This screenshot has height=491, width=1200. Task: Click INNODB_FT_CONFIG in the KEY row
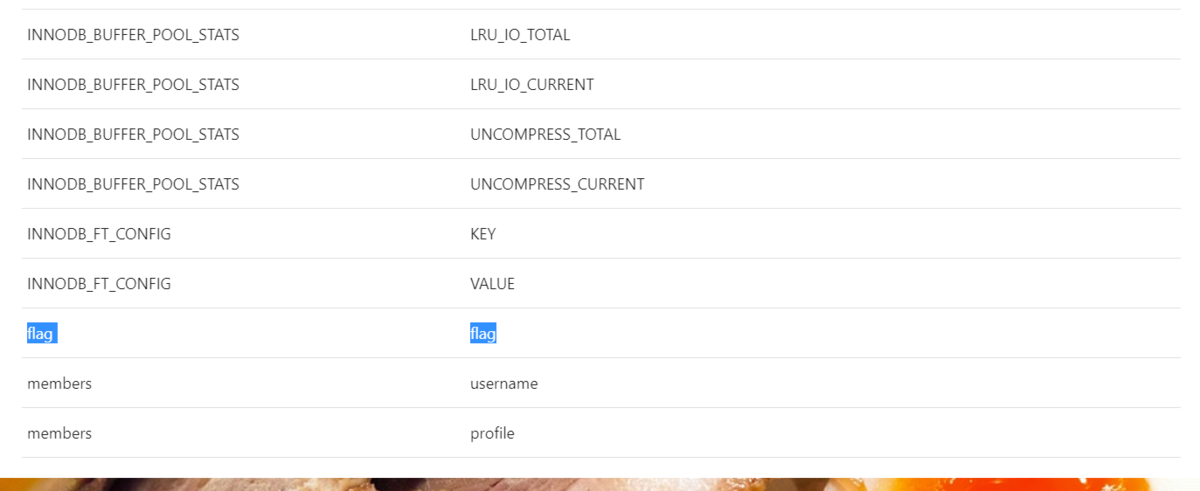click(x=99, y=234)
